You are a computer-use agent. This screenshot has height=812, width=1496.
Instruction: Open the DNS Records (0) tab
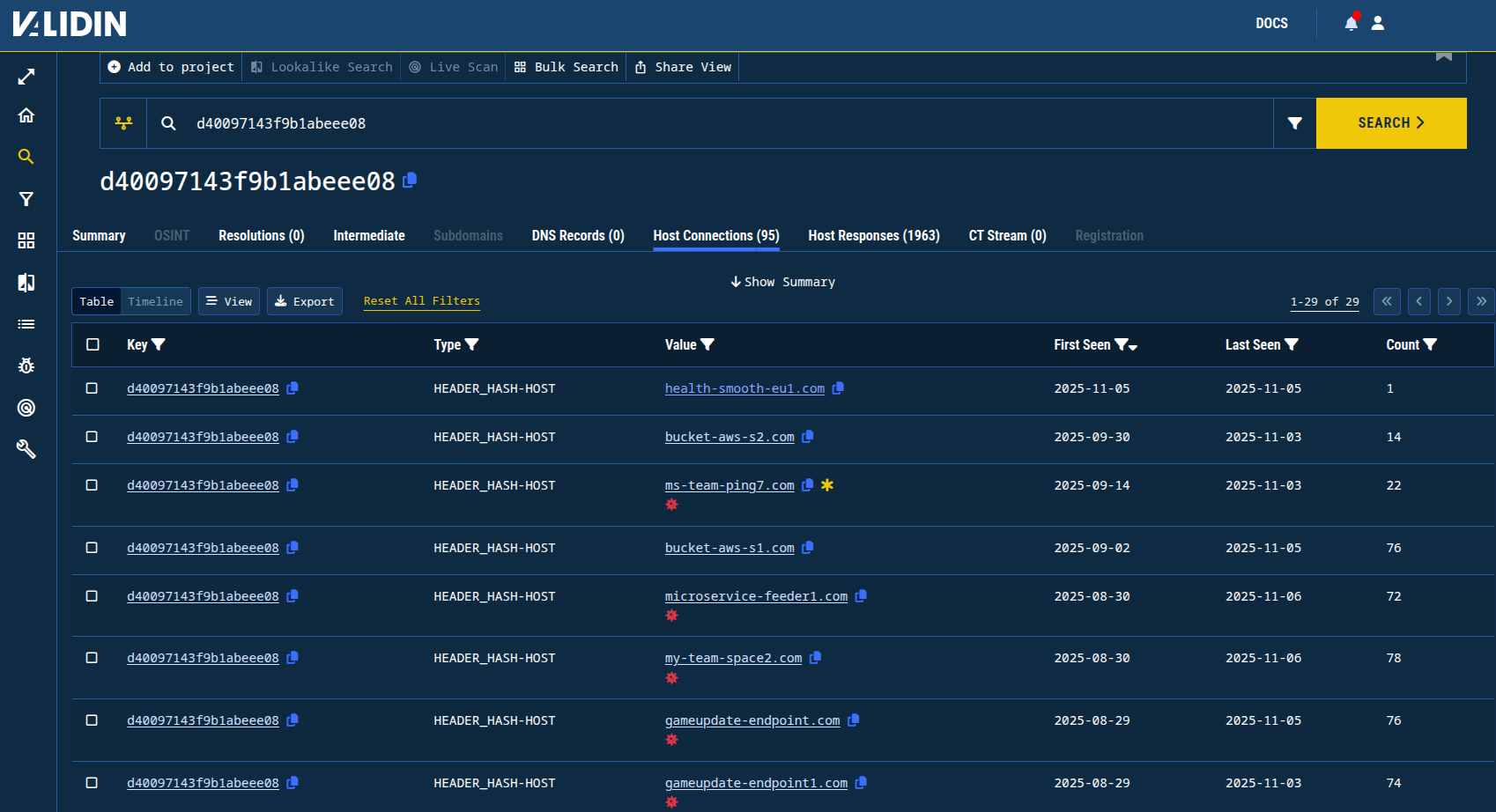tap(578, 235)
